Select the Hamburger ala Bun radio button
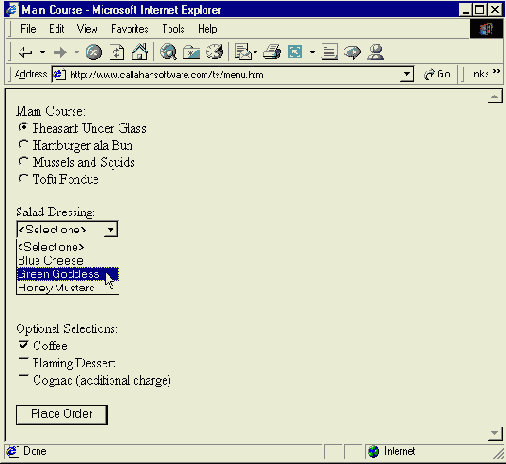This screenshot has width=506, height=464. click(x=23, y=145)
